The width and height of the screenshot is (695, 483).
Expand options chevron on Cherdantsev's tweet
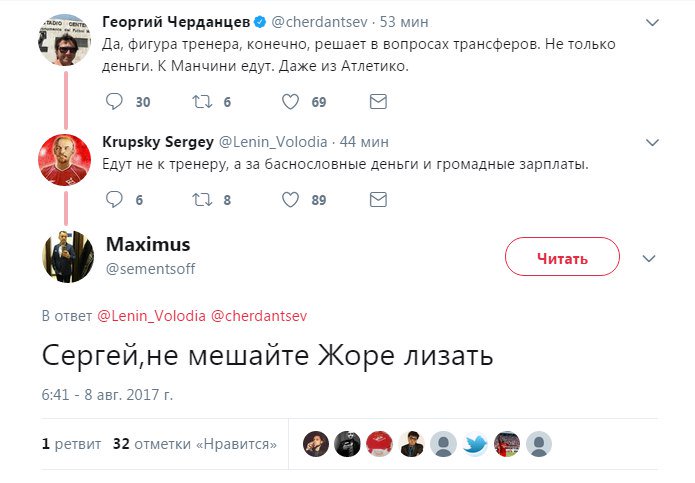pyautogui.click(x=652, y=22)
